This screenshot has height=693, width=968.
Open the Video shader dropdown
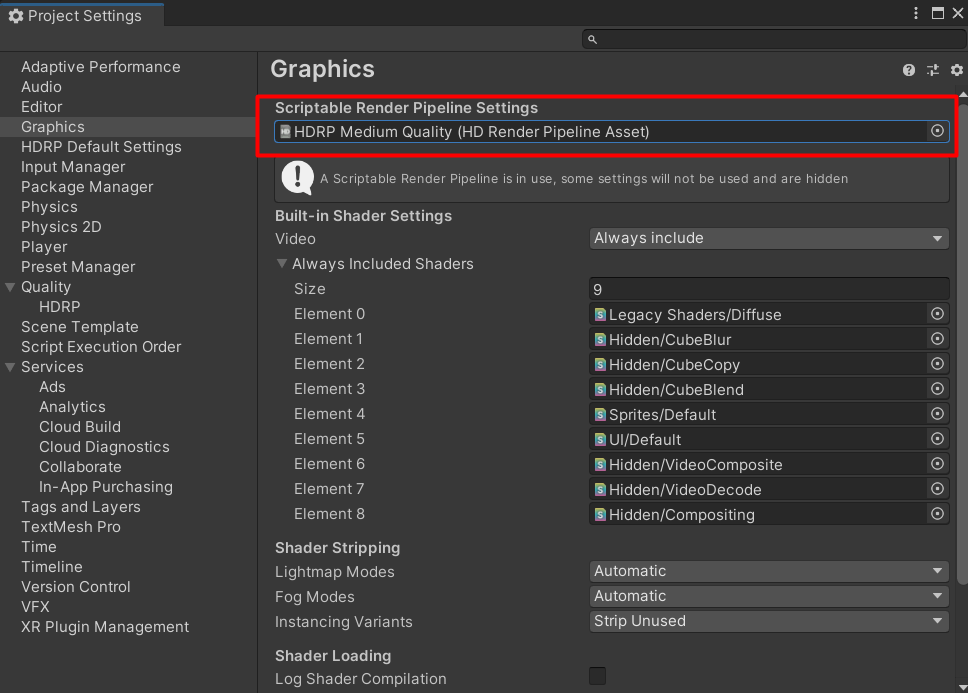pyautogui.click(x=769, y=238)
